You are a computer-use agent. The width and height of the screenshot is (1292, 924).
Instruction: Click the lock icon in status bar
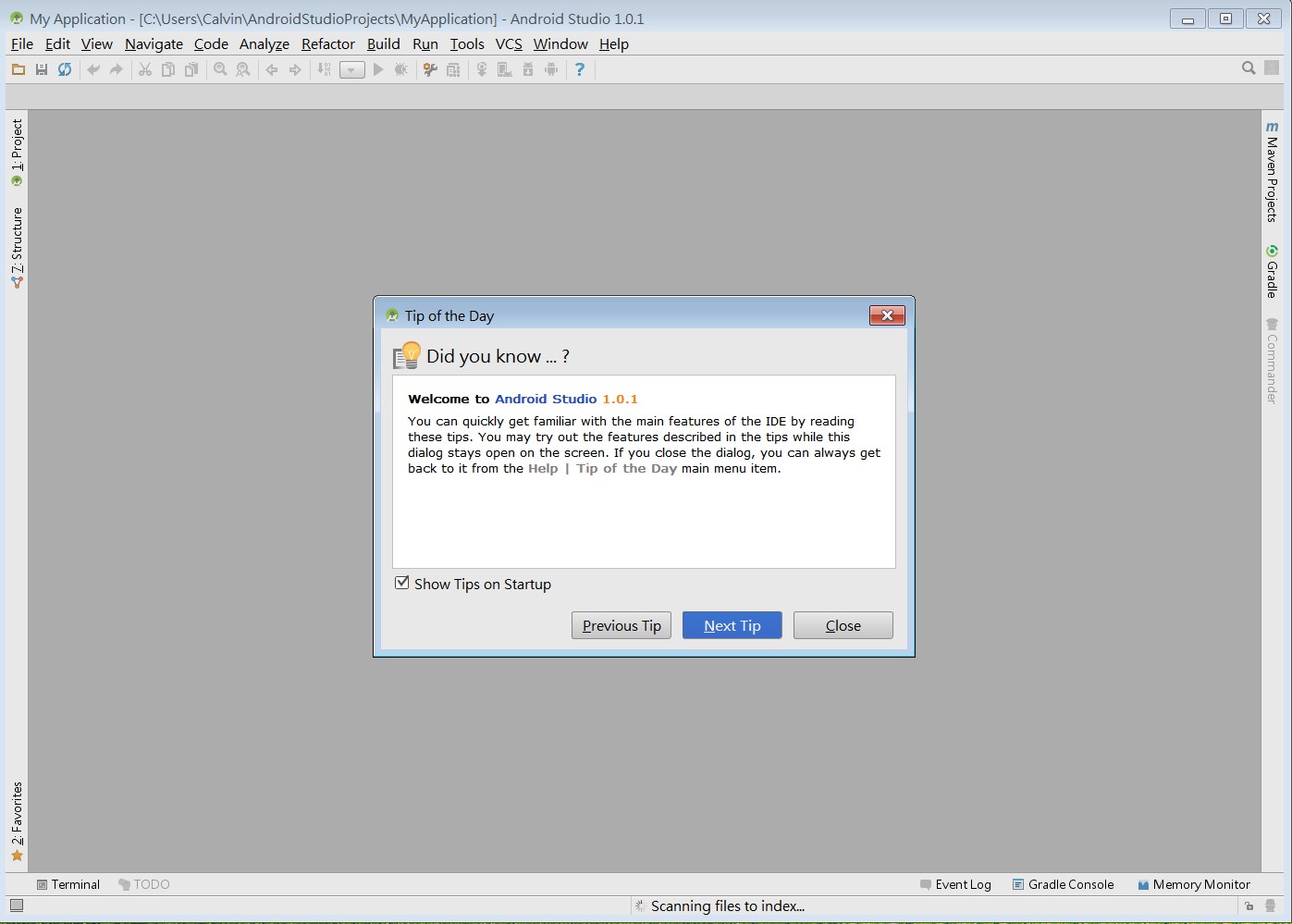pos(1249,906)
